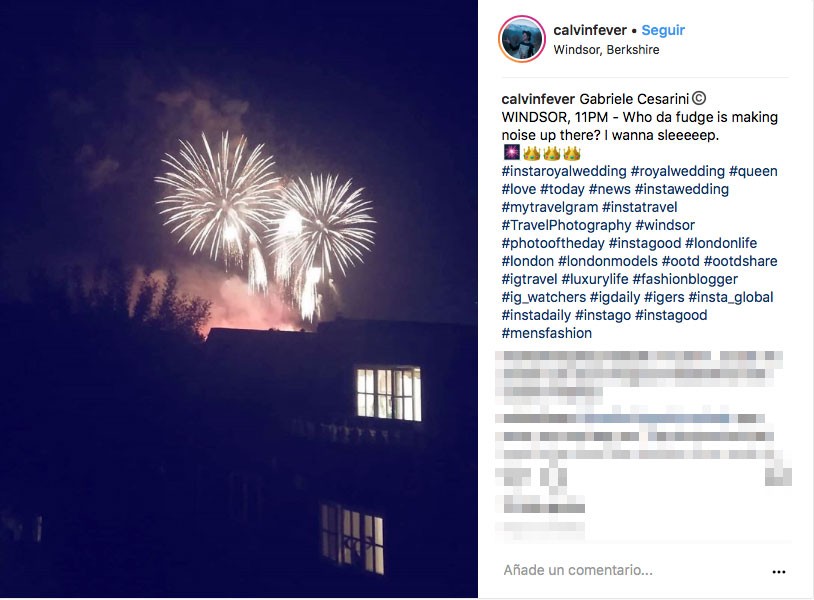Open the #insta_global hashtag
The image size is (814, 600).
click(x=730, y=297)
